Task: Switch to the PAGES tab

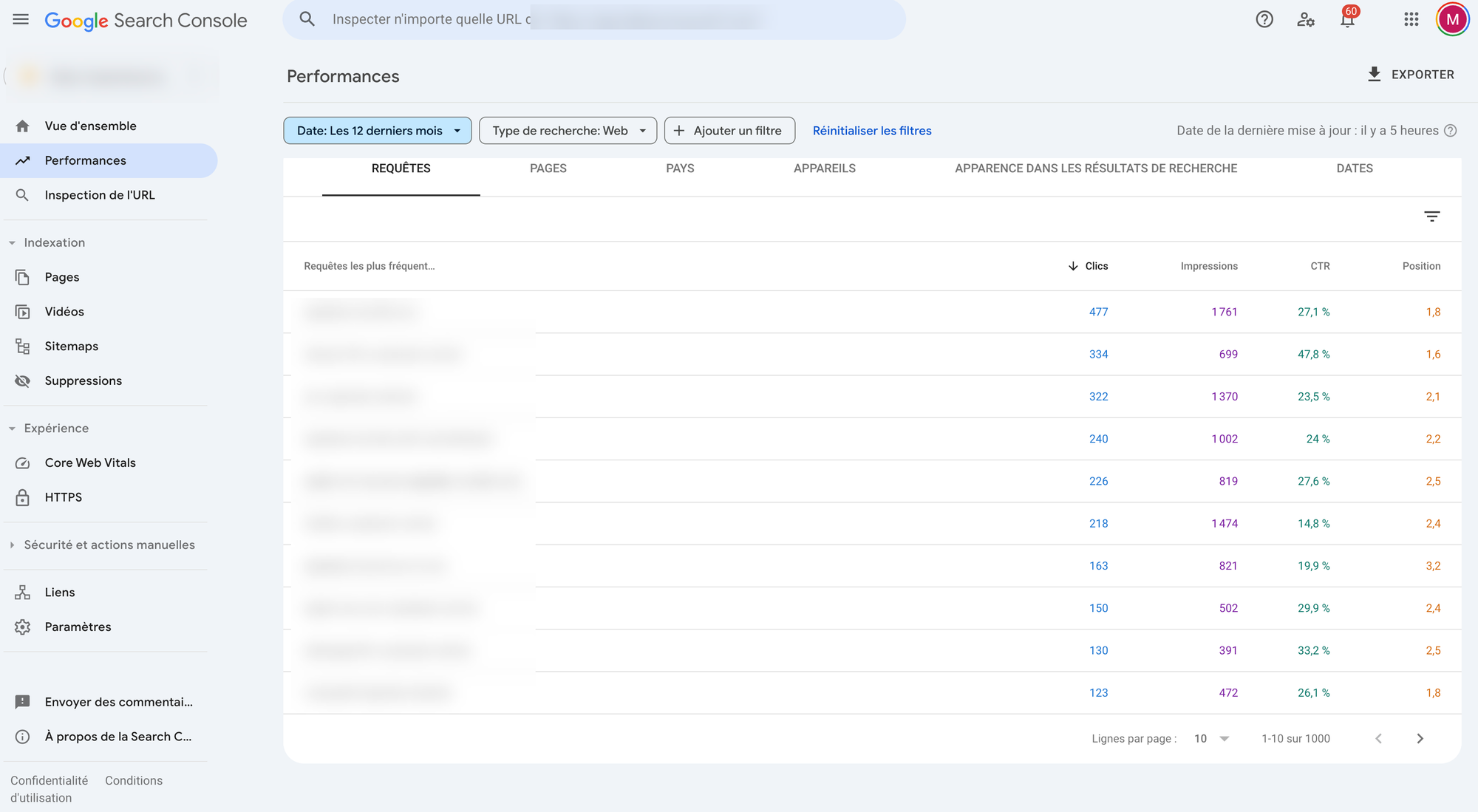Action: click(x=548, y=168)
